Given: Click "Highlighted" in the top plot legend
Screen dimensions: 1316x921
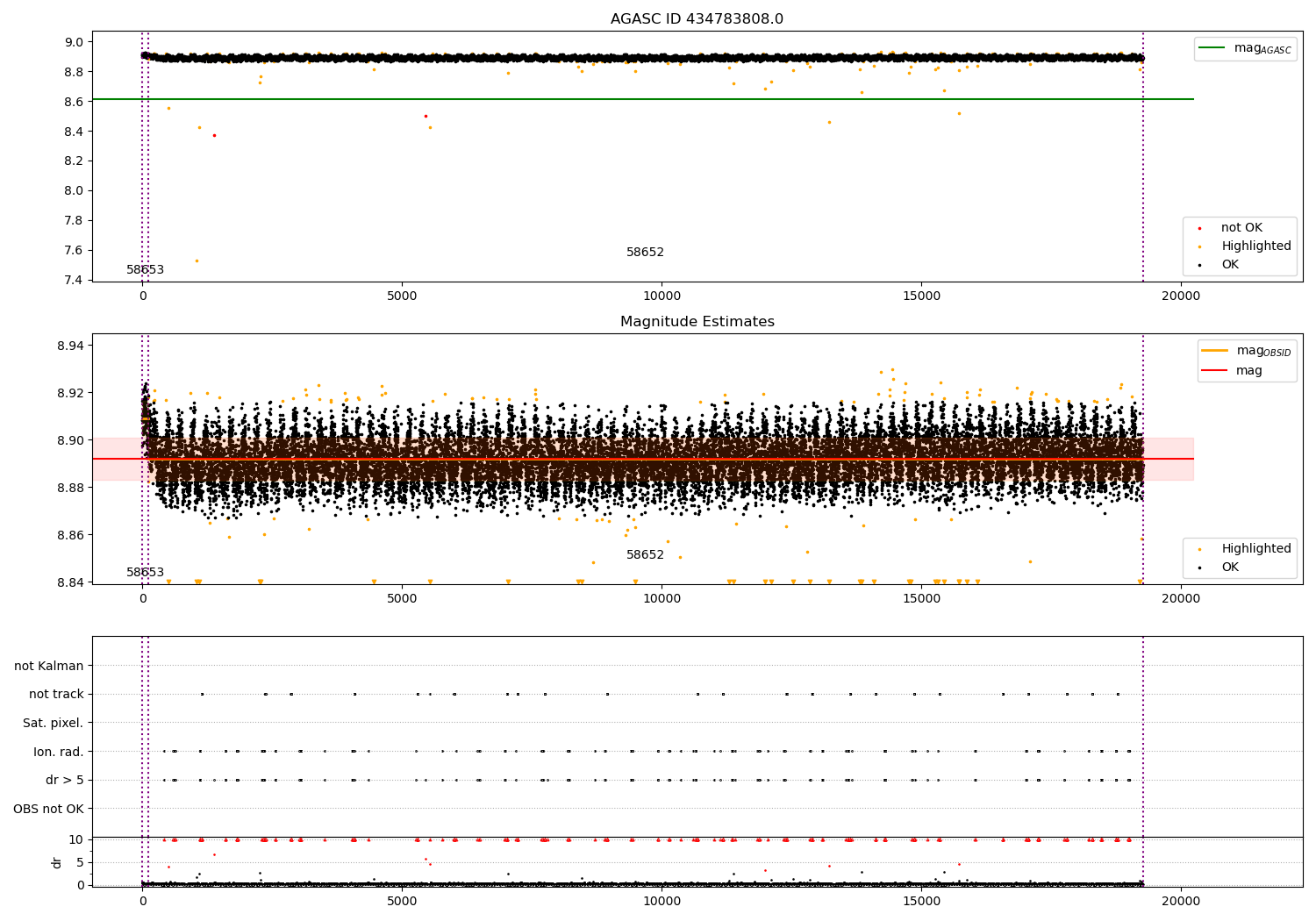Looking at the screenshot, I should point(1256,246).
